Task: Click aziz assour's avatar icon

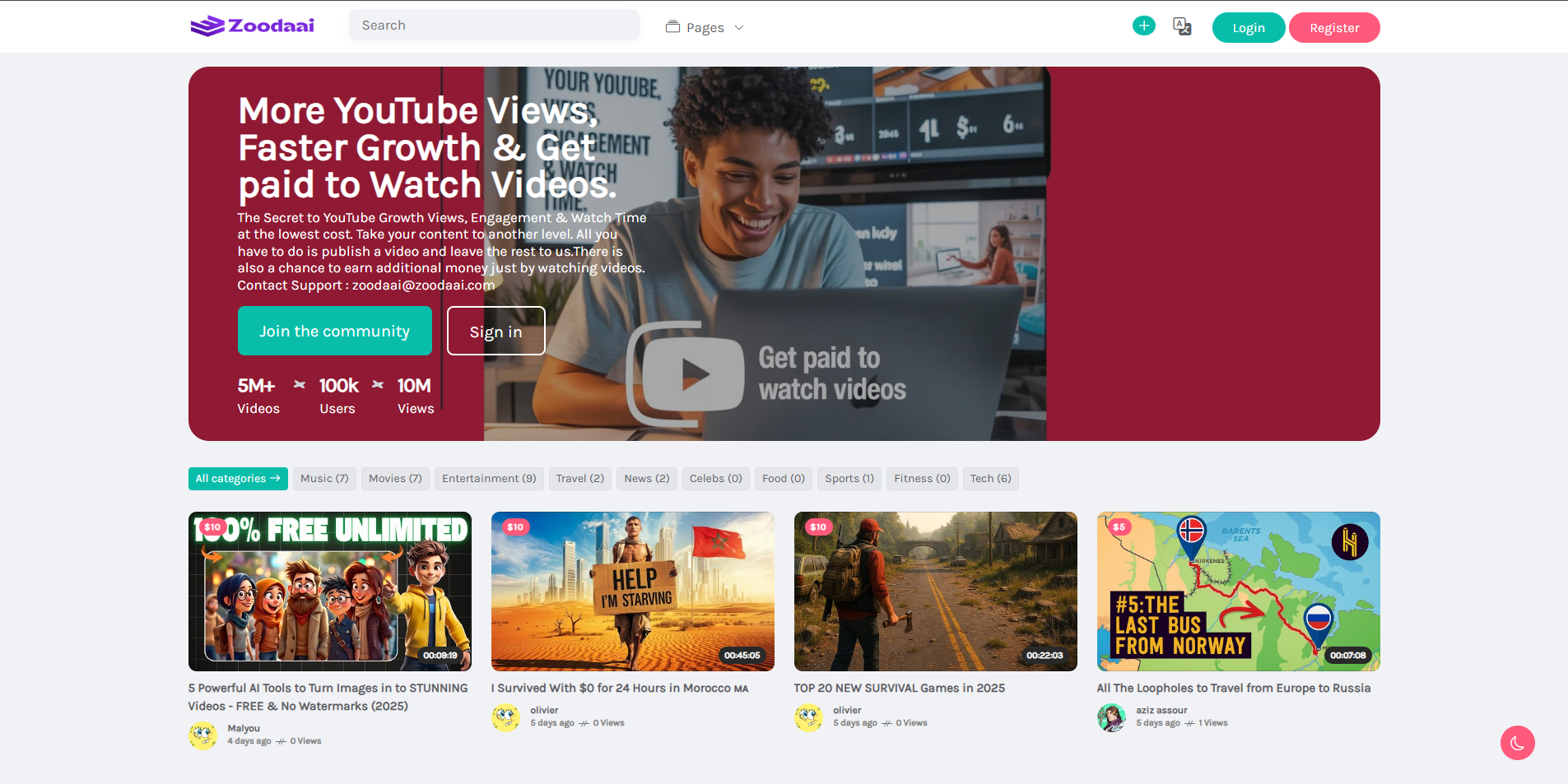Action: (1111, 717)
